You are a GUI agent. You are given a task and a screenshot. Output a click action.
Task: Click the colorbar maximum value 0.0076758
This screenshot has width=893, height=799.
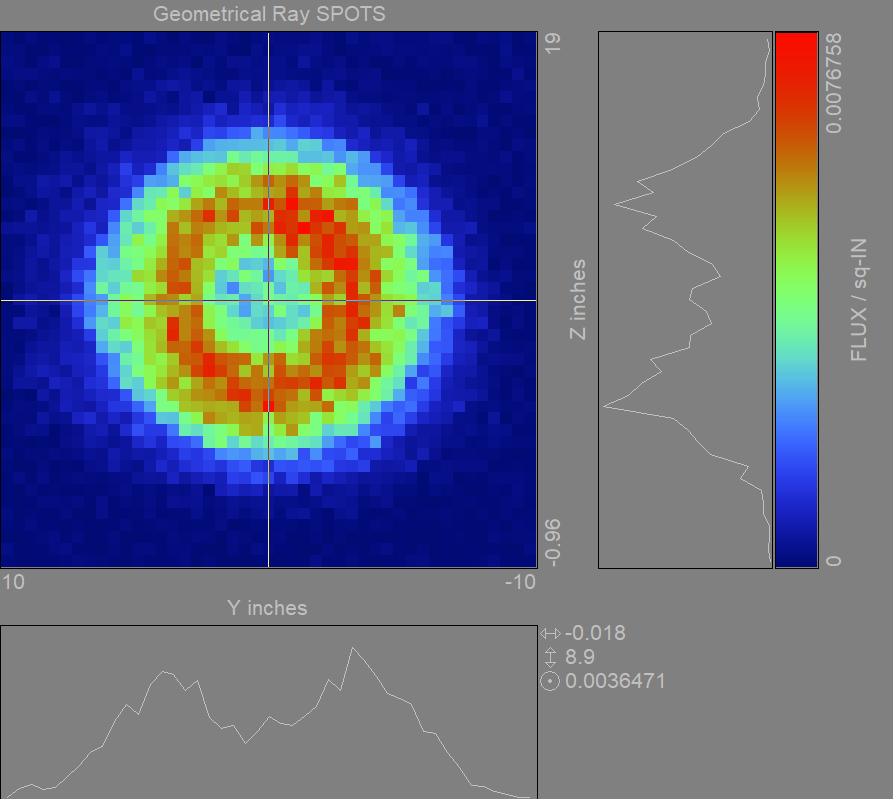click(833, 83)
